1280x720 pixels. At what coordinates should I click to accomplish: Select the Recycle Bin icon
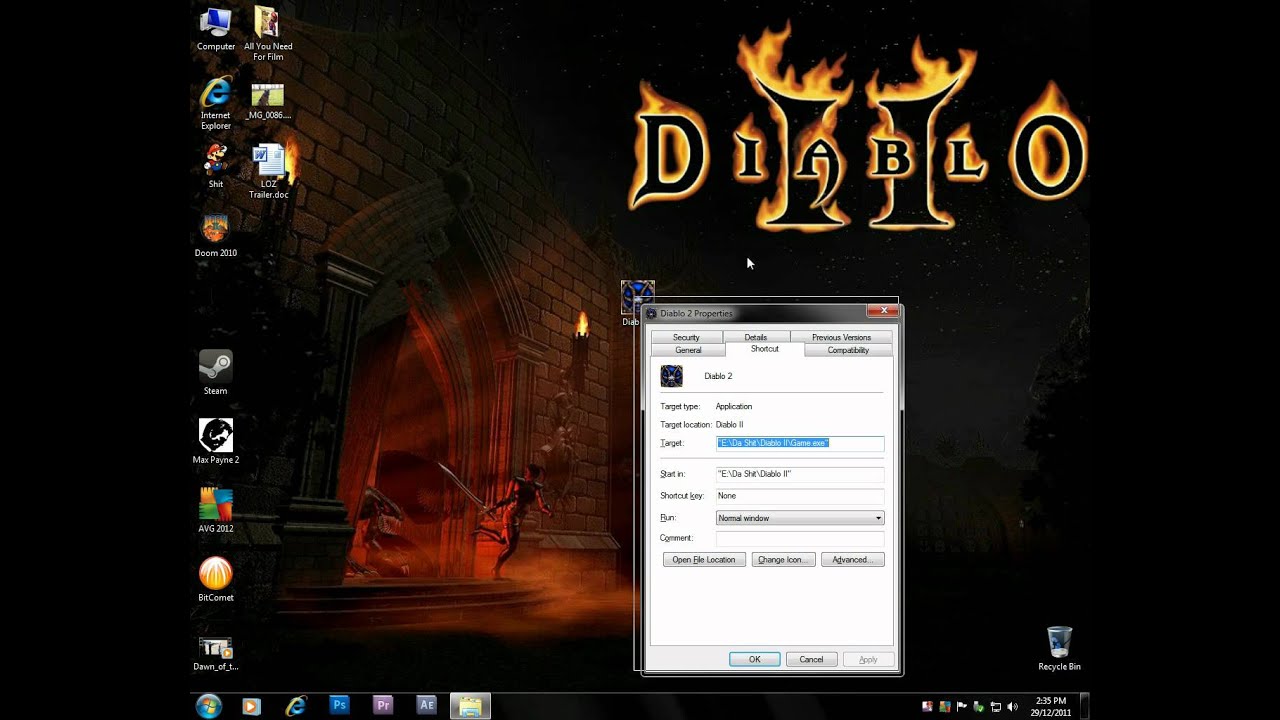click(x=1059, y=648)
